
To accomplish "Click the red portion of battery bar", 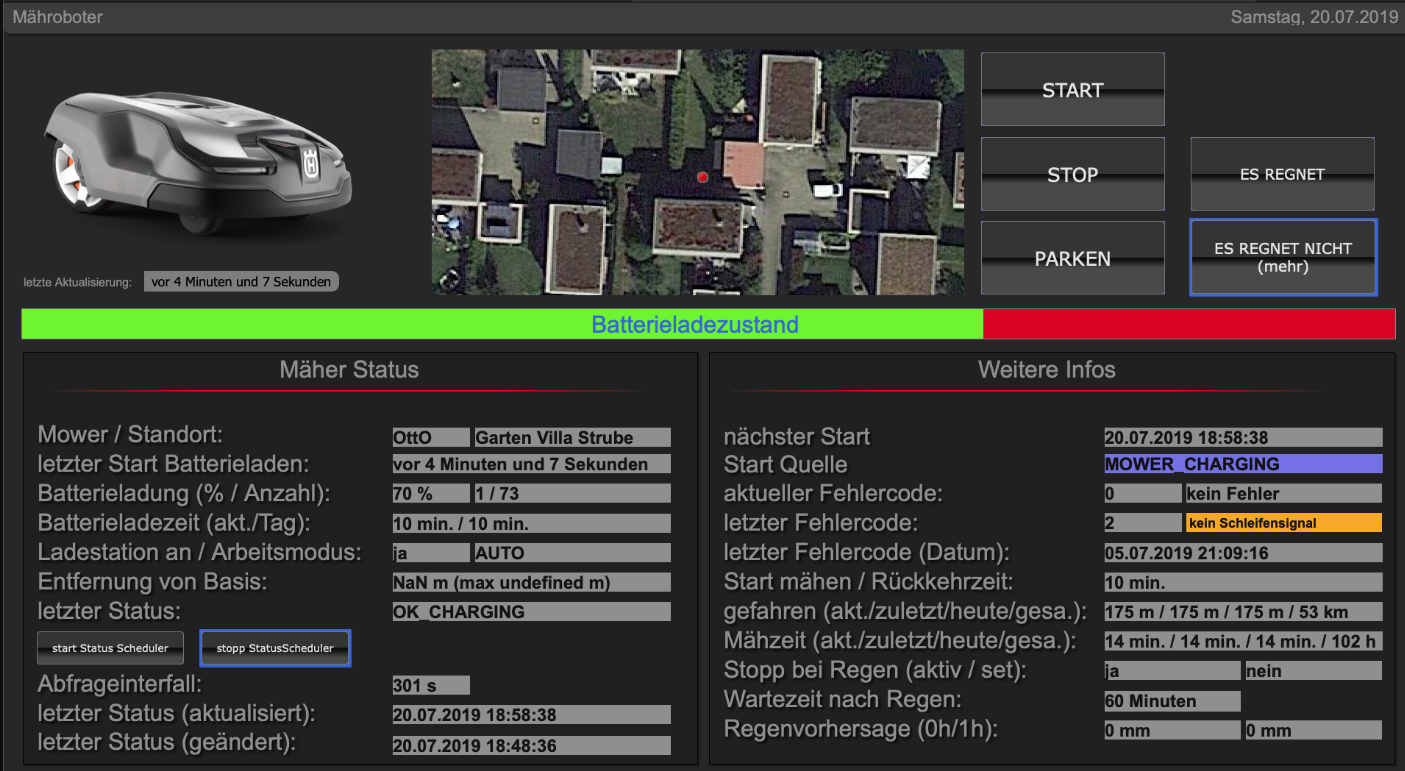I will (x=1188, y=324).
